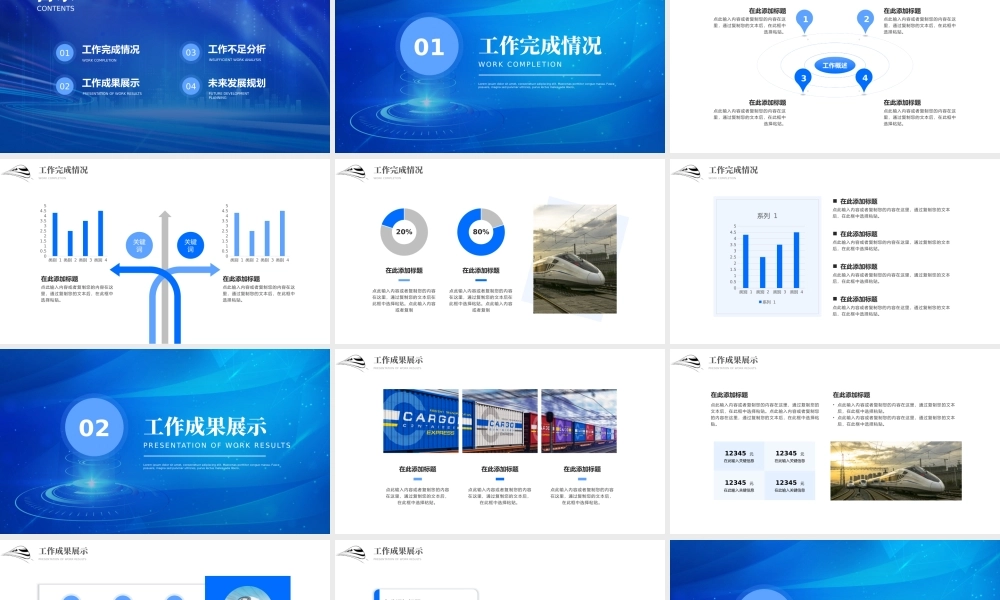Image resolution: width=1000 pixels, height=600 pixels.
Task: Click the gray upward arrow graphic
Action: [x=165, y=277]
